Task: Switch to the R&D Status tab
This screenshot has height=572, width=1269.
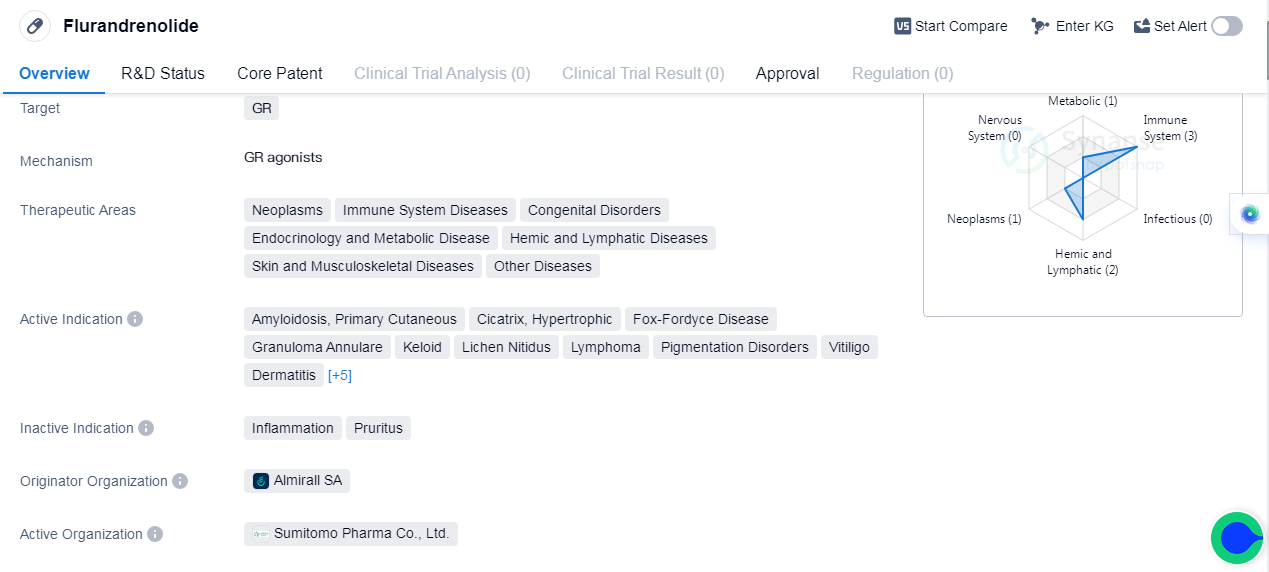Action: 163,73
